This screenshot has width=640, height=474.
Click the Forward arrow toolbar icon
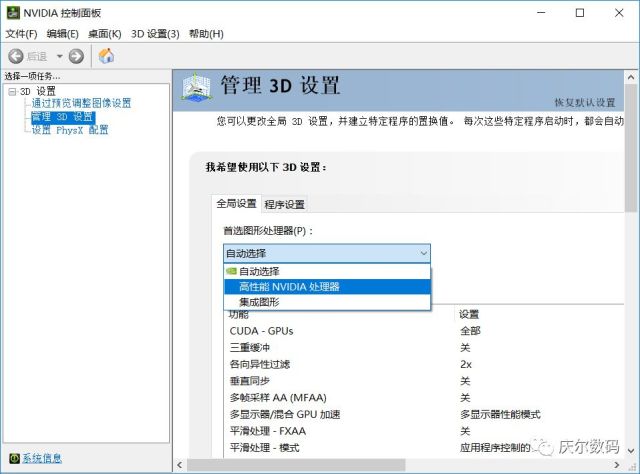[x=76, y=56]
